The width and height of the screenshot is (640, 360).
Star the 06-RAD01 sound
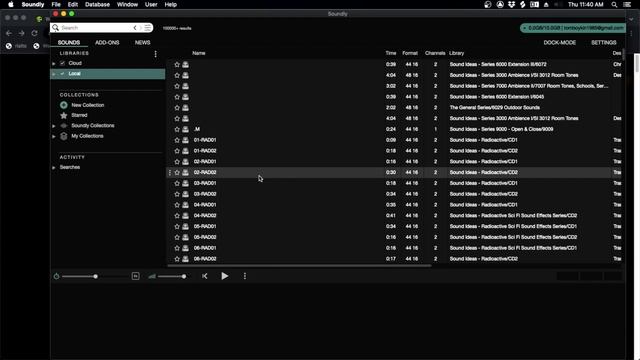coord(177,248)
